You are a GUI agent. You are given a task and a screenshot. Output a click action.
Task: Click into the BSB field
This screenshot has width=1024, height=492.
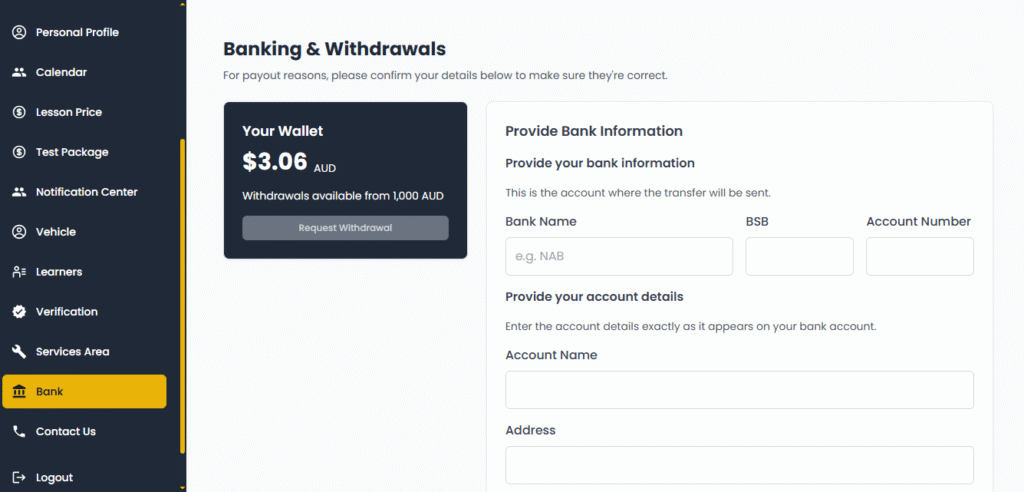(x=799, y=257)
